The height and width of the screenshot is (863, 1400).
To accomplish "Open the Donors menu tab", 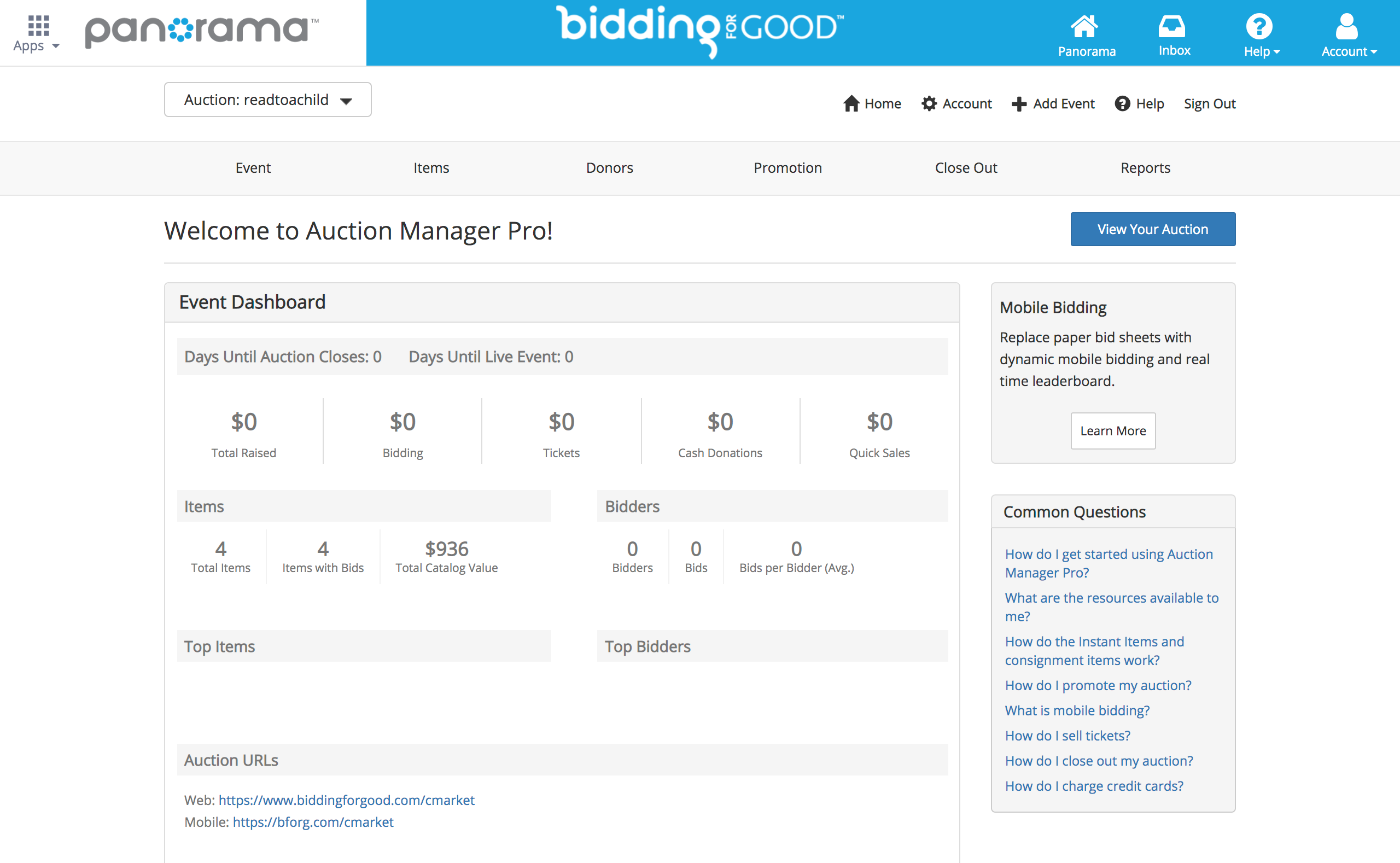I will (610, 168).
